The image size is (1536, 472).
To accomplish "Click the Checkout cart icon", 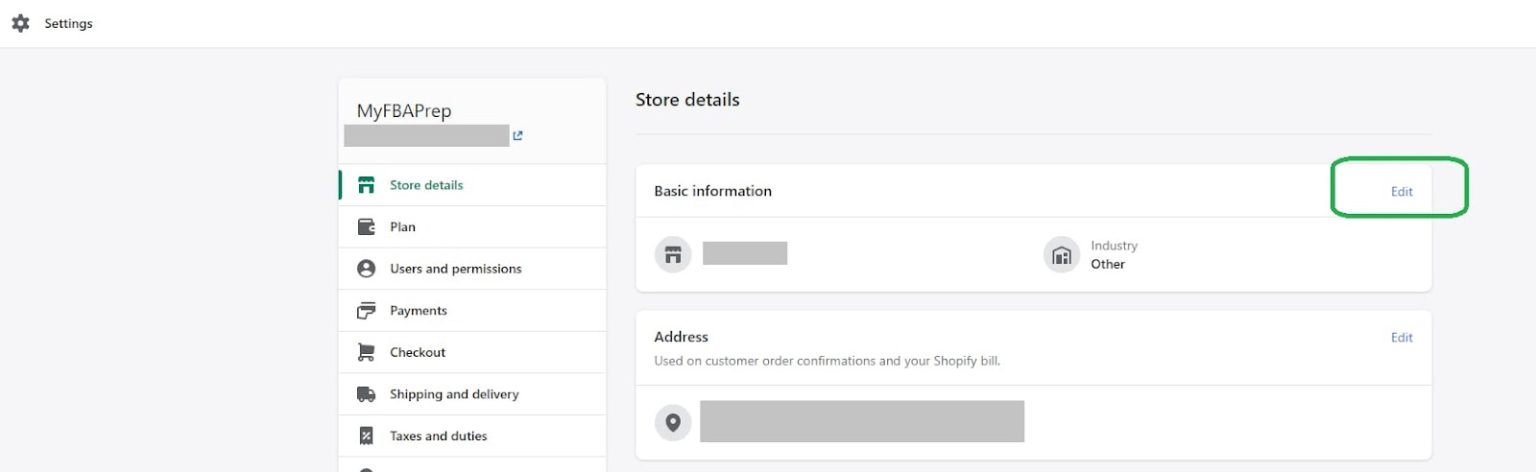I will 367,353.
